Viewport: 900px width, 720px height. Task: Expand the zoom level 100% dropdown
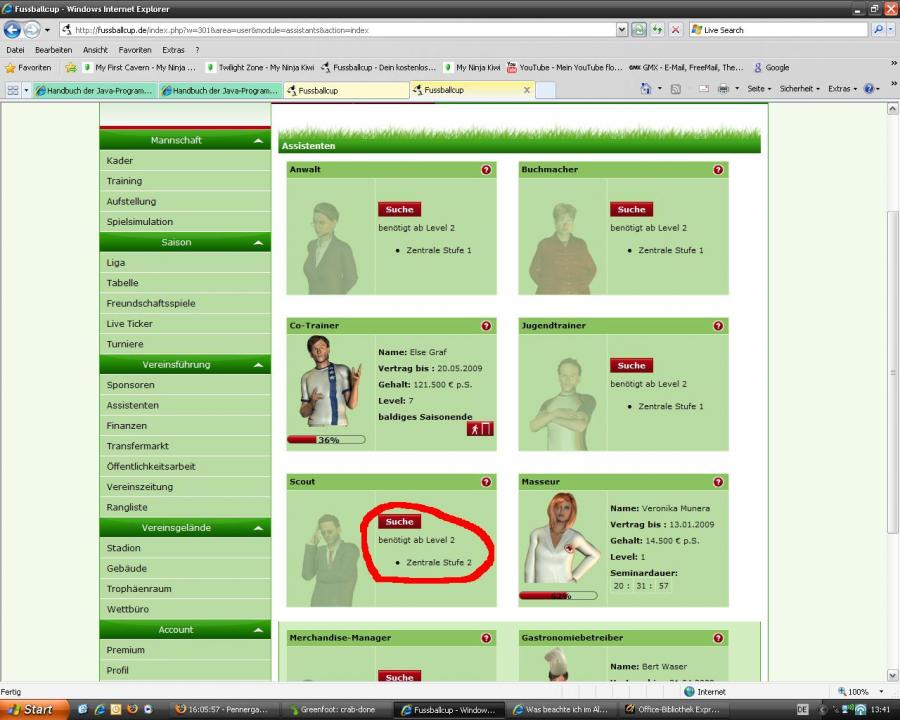880,692
